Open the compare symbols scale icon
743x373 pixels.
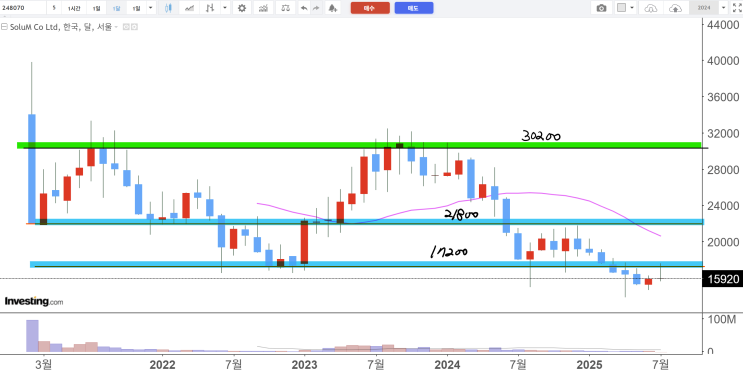pyautogui.click(x=285, y=8)
